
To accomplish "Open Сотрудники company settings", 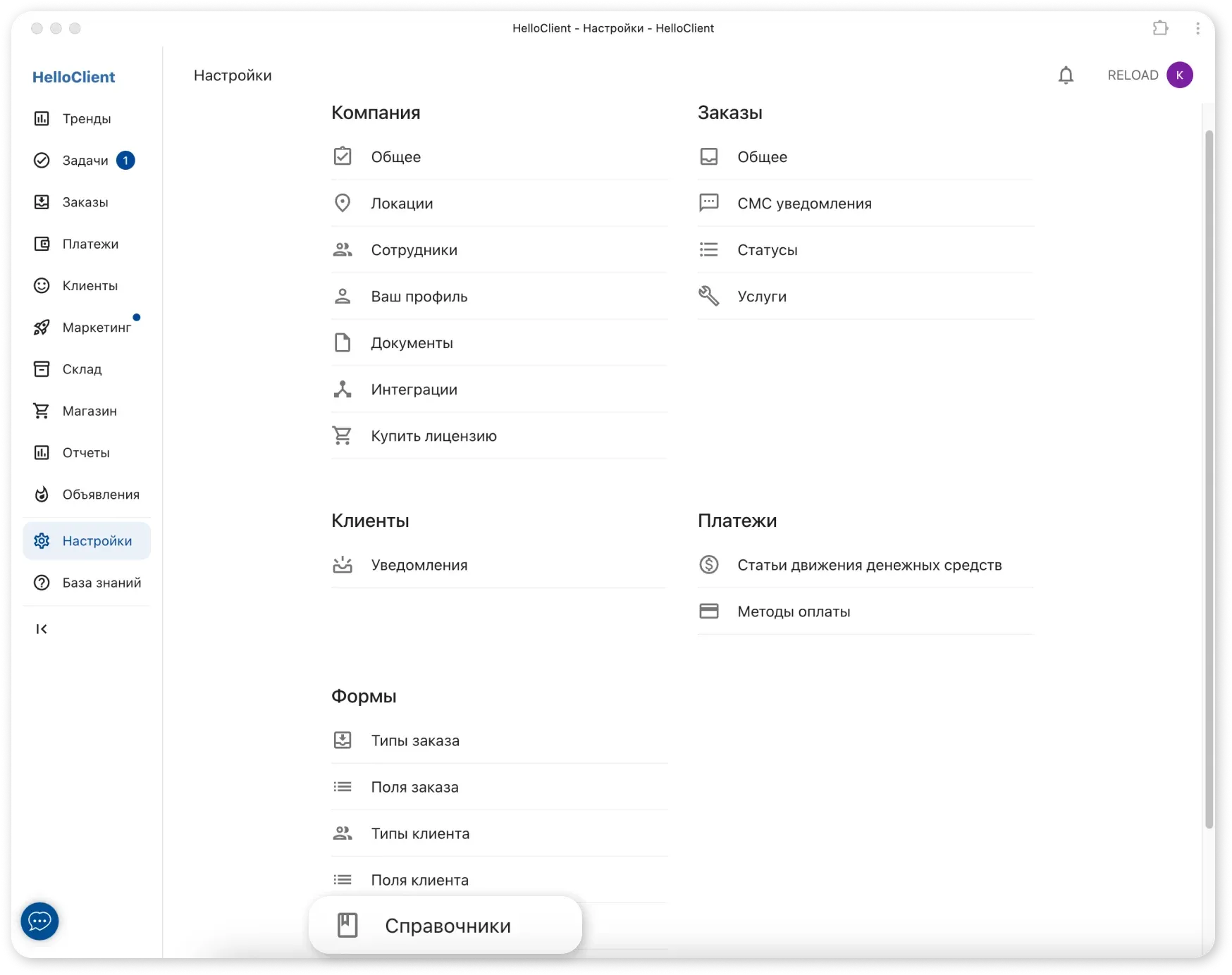I will (x=414, y=249).
